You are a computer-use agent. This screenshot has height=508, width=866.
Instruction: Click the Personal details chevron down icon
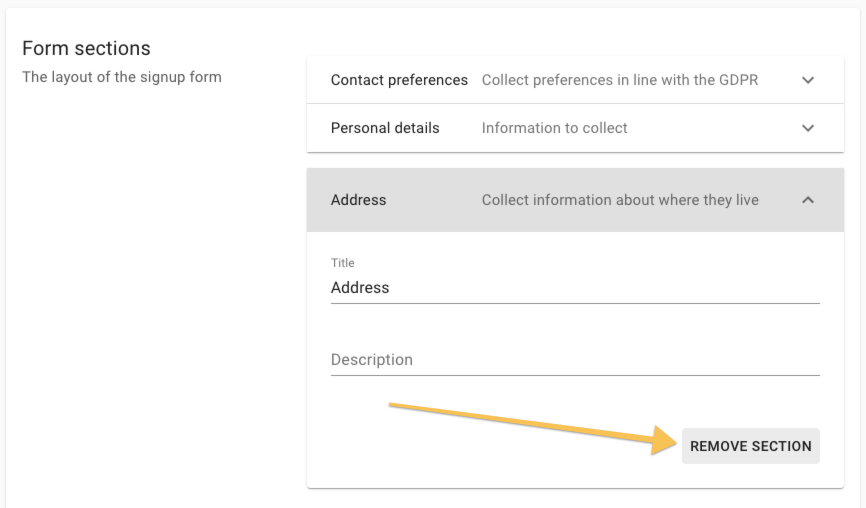808,128
